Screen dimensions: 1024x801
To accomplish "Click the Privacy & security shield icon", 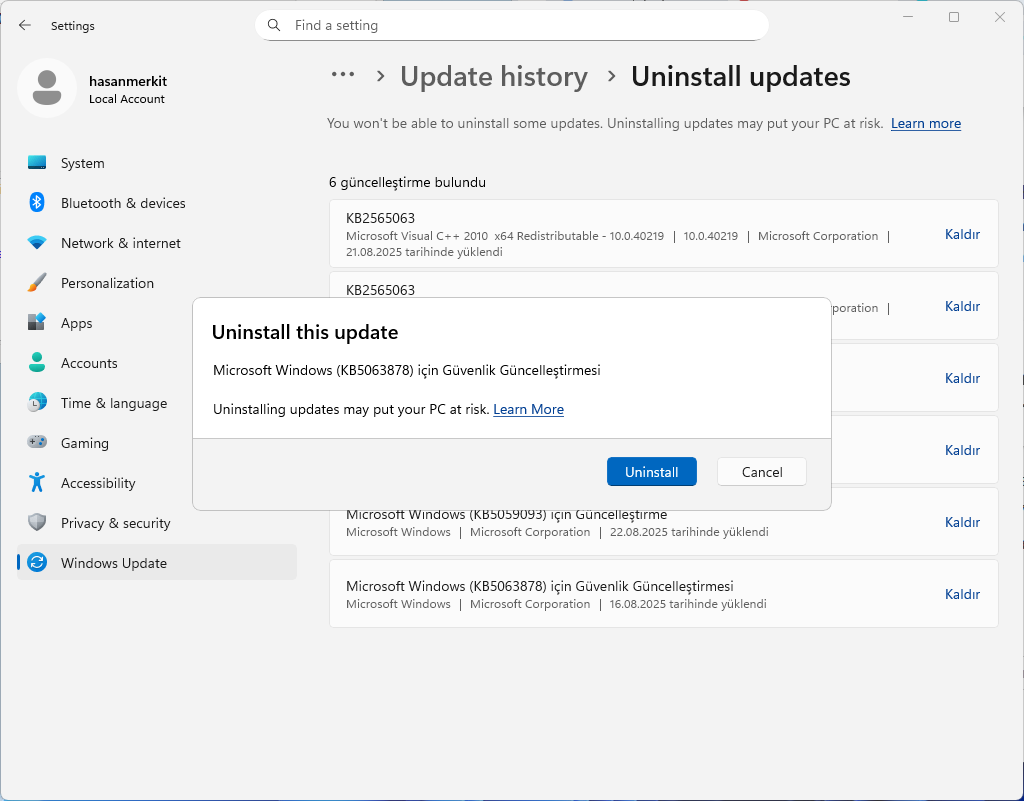I will point(37,522).
